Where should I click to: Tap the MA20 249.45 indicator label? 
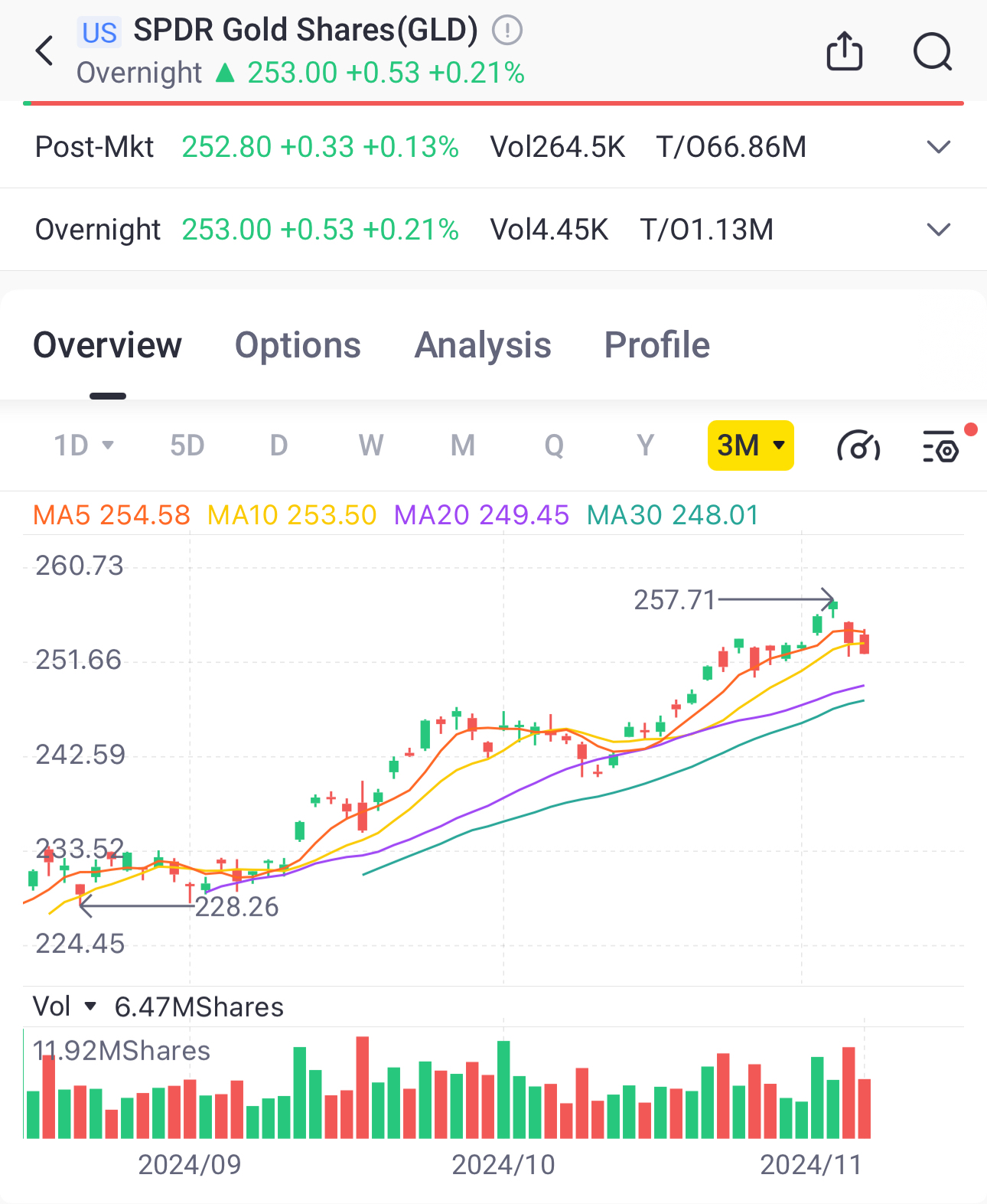[482, 515]
